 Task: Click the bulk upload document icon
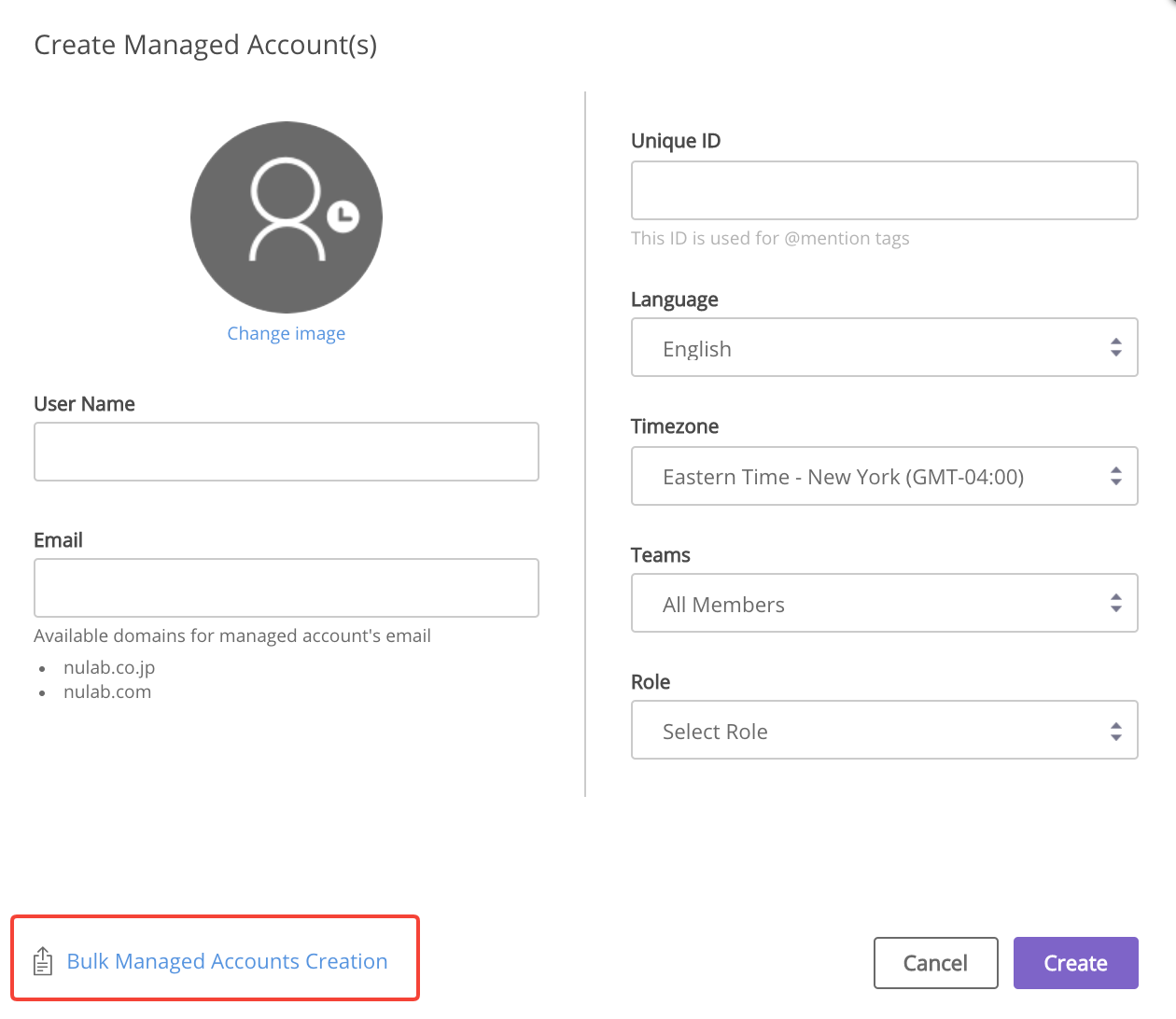click(x=43, y=961)
